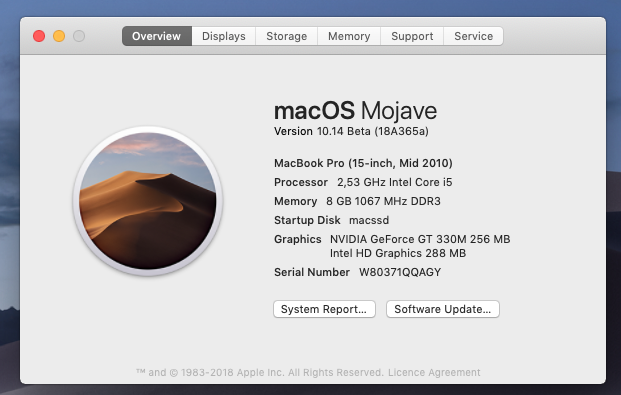Open the Licence Agreement link
621x395 pixels.
[x=434, y=372]
